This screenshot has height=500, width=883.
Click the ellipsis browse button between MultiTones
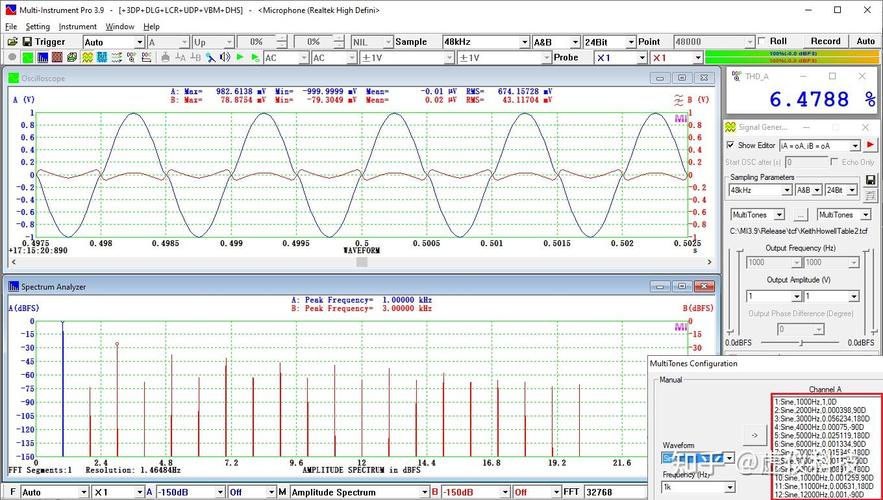pyautogui.click(x=800, y=215)
